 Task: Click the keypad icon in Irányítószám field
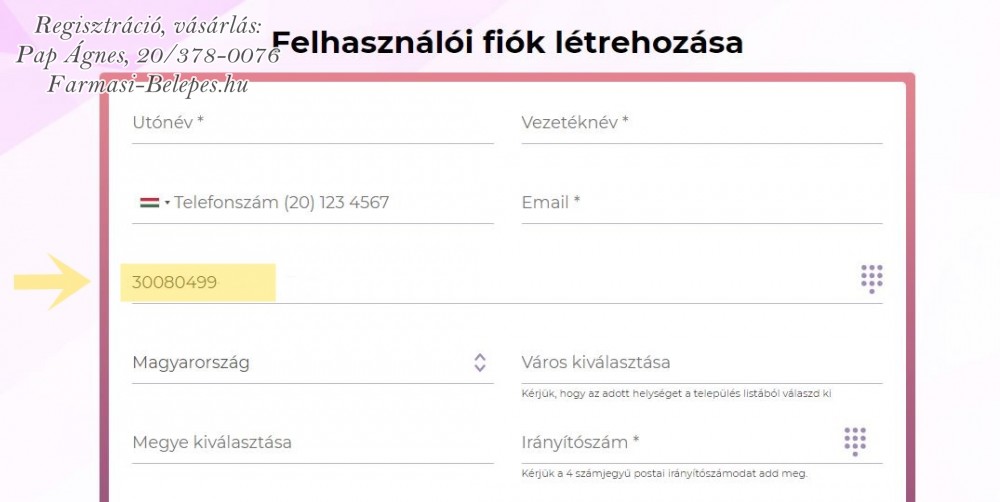point(855,441)
